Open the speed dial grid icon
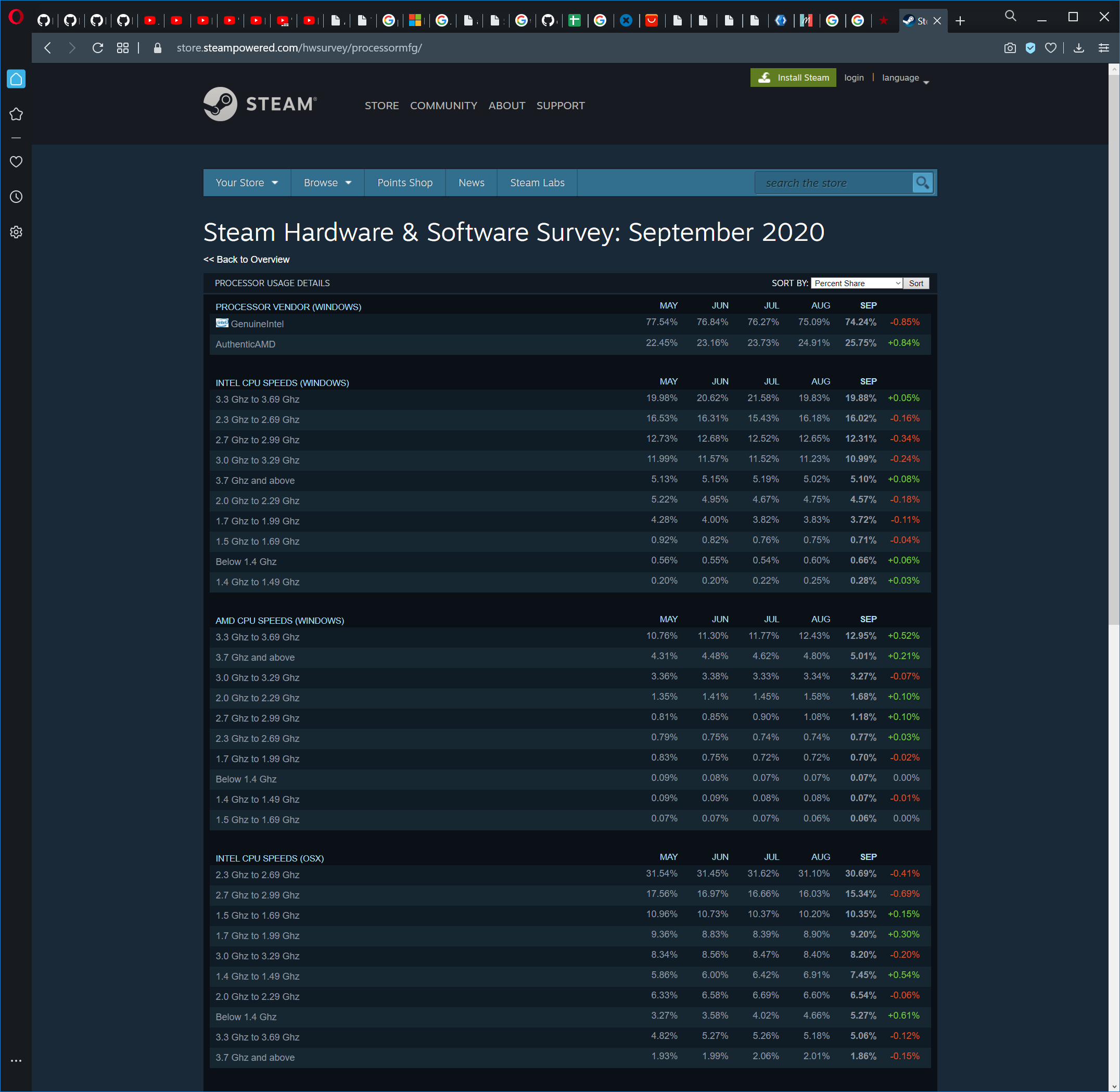Screen dimensions: 1120x1092 [123, 48]
